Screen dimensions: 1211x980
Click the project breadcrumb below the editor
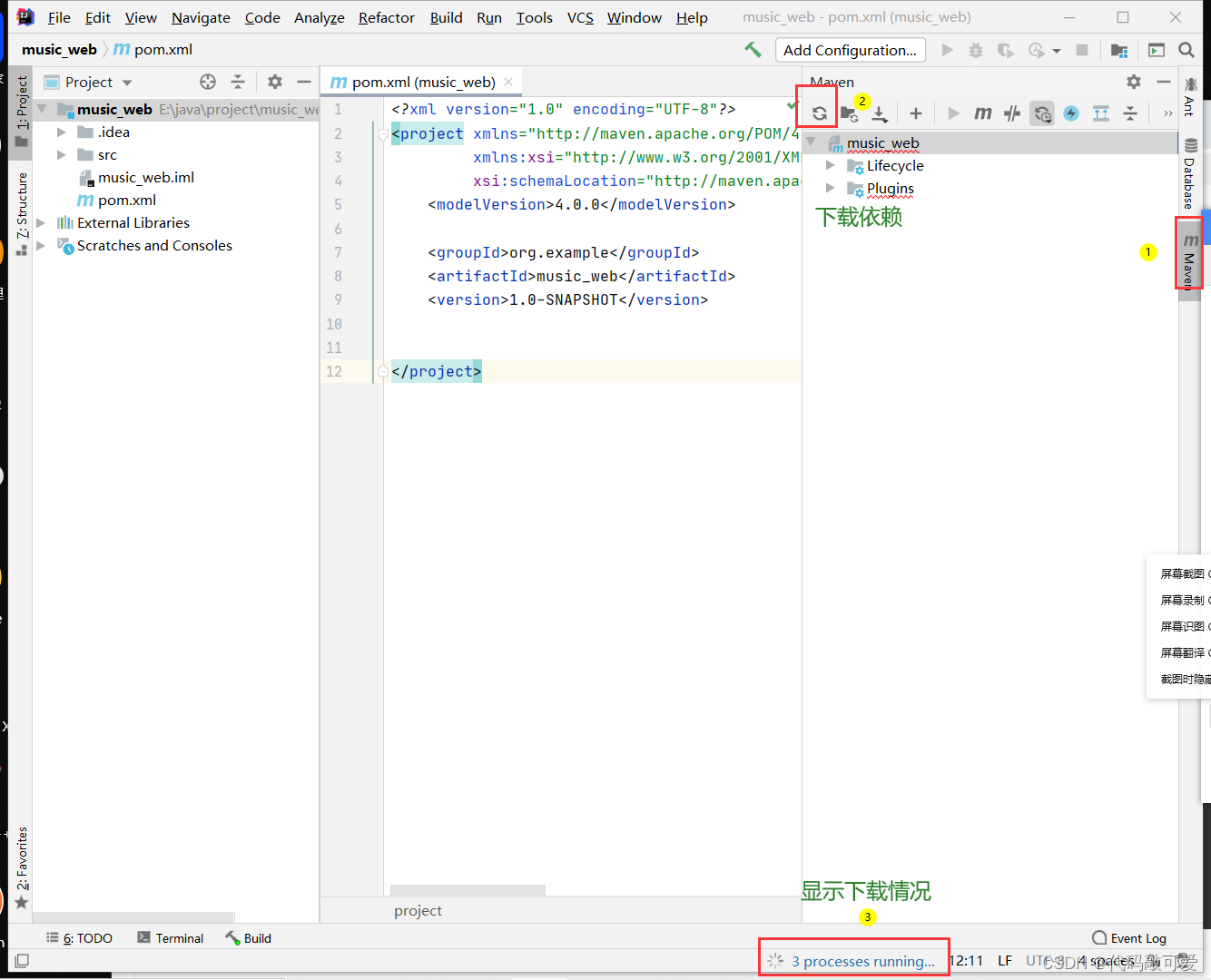click(x=418, y=911)
